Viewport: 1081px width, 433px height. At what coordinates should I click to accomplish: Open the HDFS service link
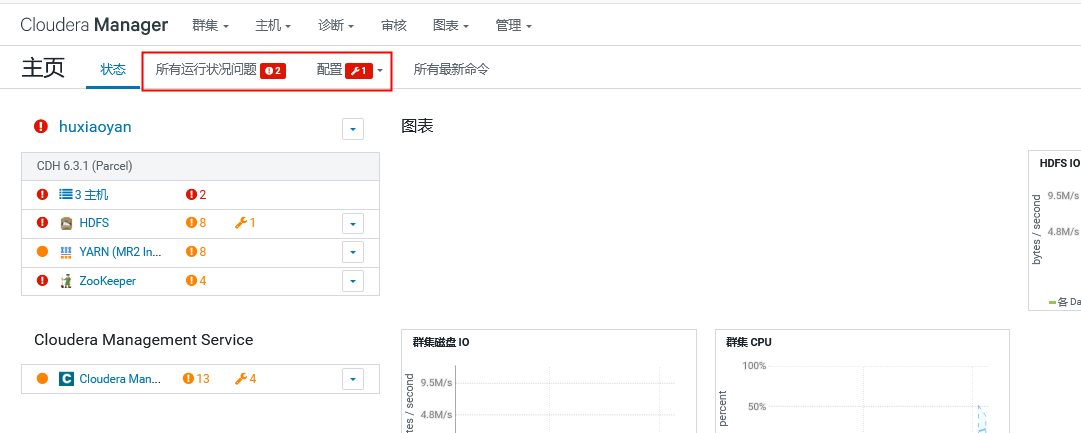click(x=94, y=223)
